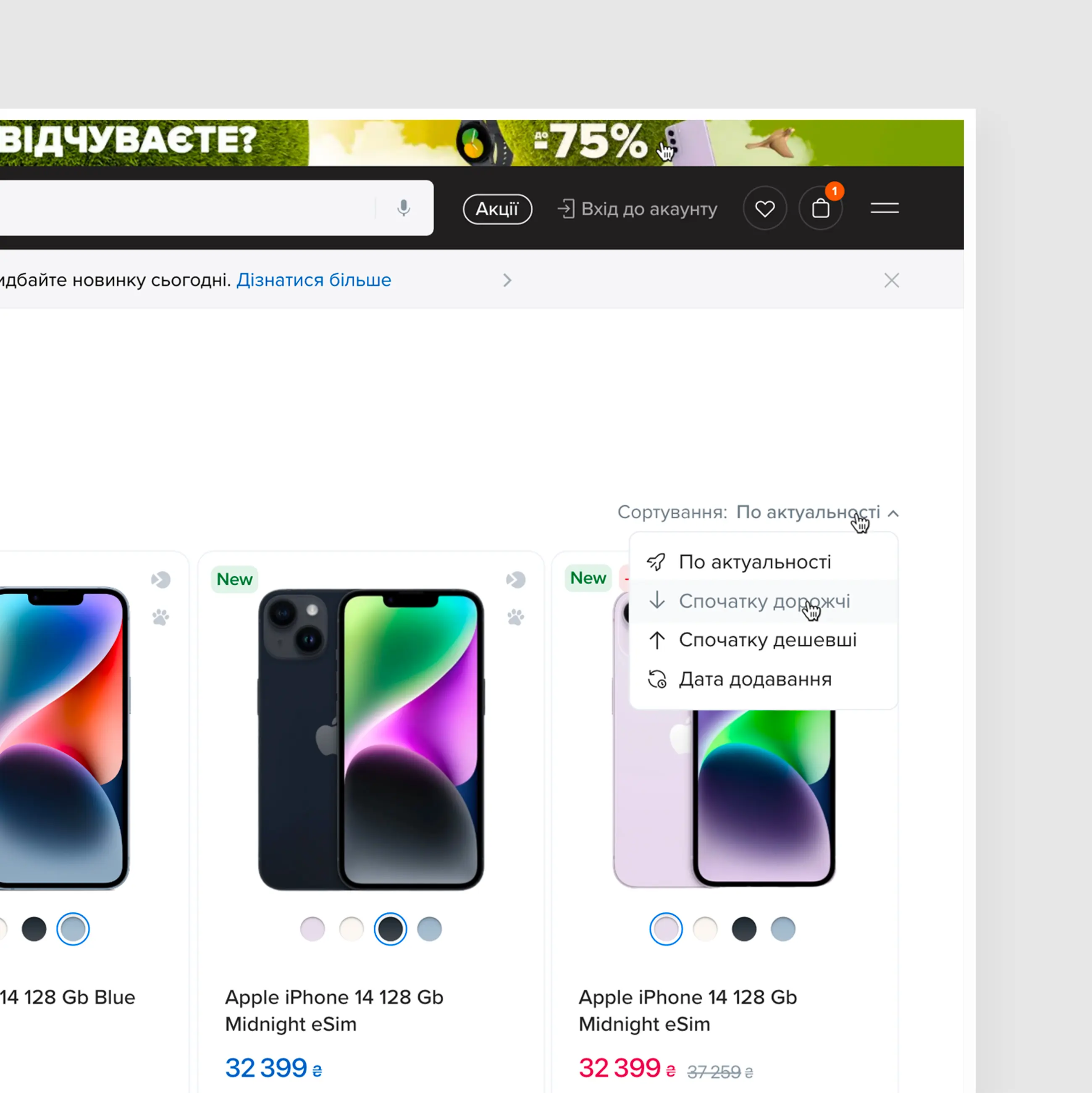
Task: Choose 'Спочатку дешевші' sort option
Action: (767, 640)
